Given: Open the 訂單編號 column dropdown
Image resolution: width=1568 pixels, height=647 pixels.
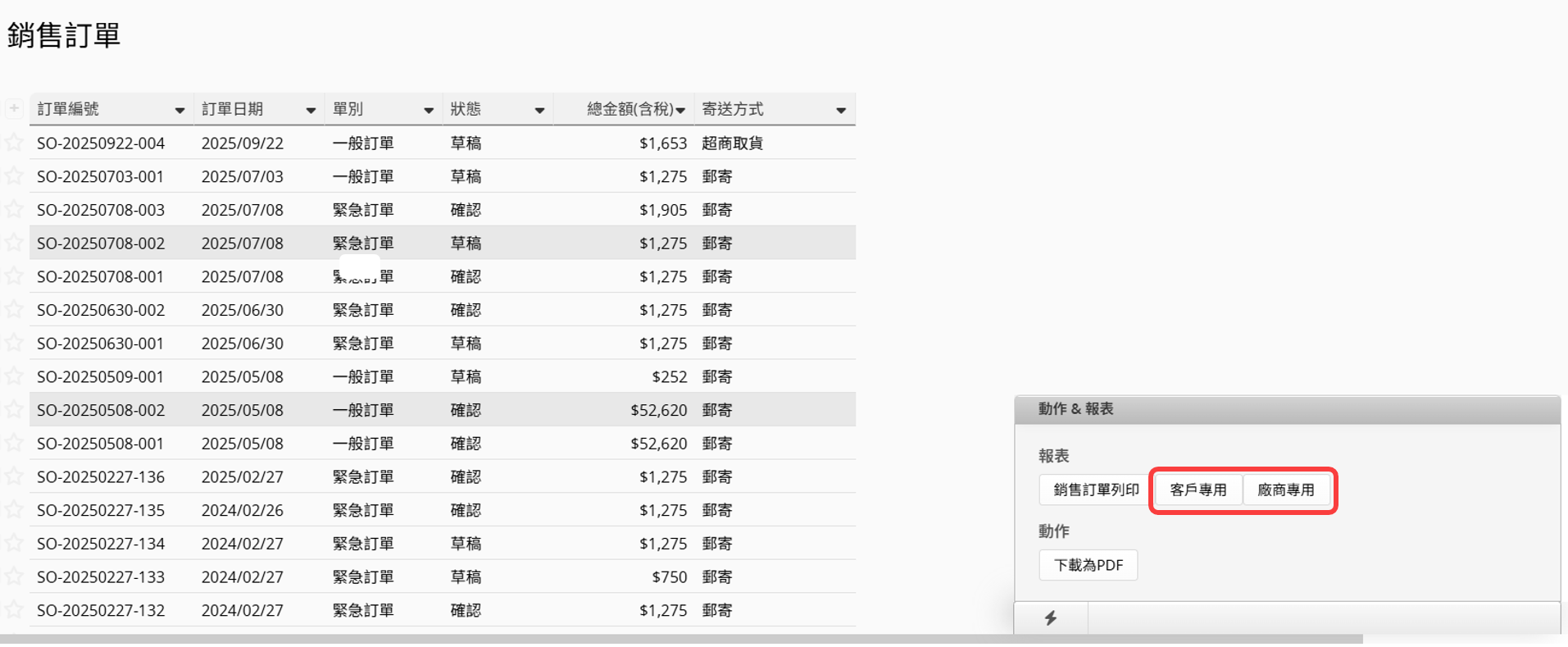Looking at the screenshot, I should point(180,110).
